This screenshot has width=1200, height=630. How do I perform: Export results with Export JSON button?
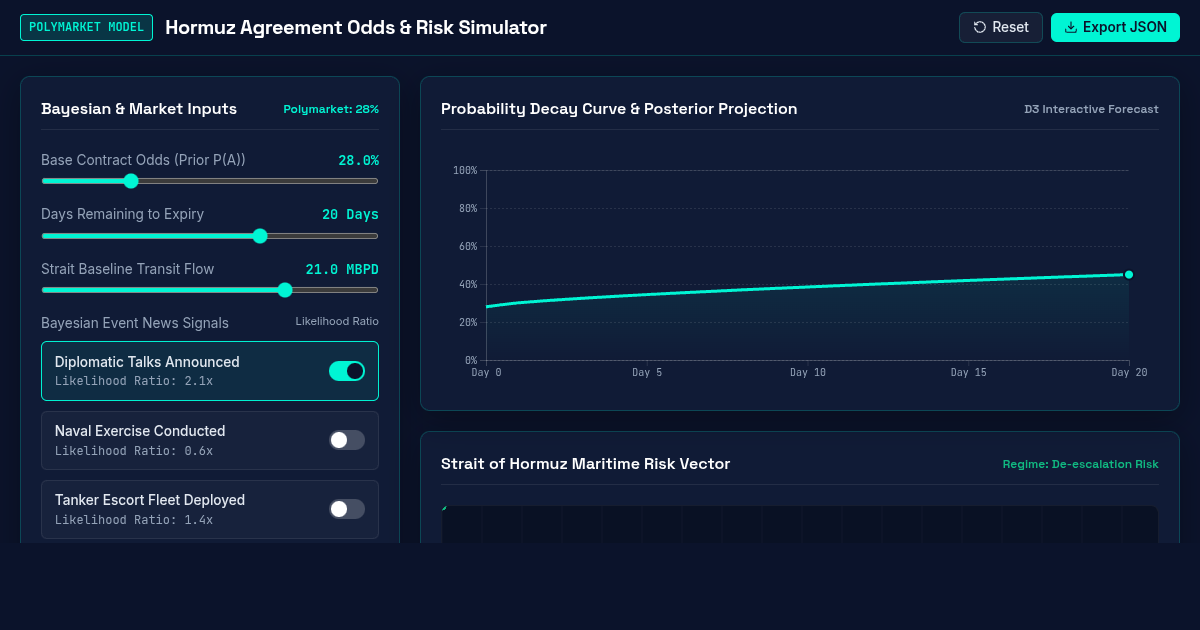(x=1115, y=27)
